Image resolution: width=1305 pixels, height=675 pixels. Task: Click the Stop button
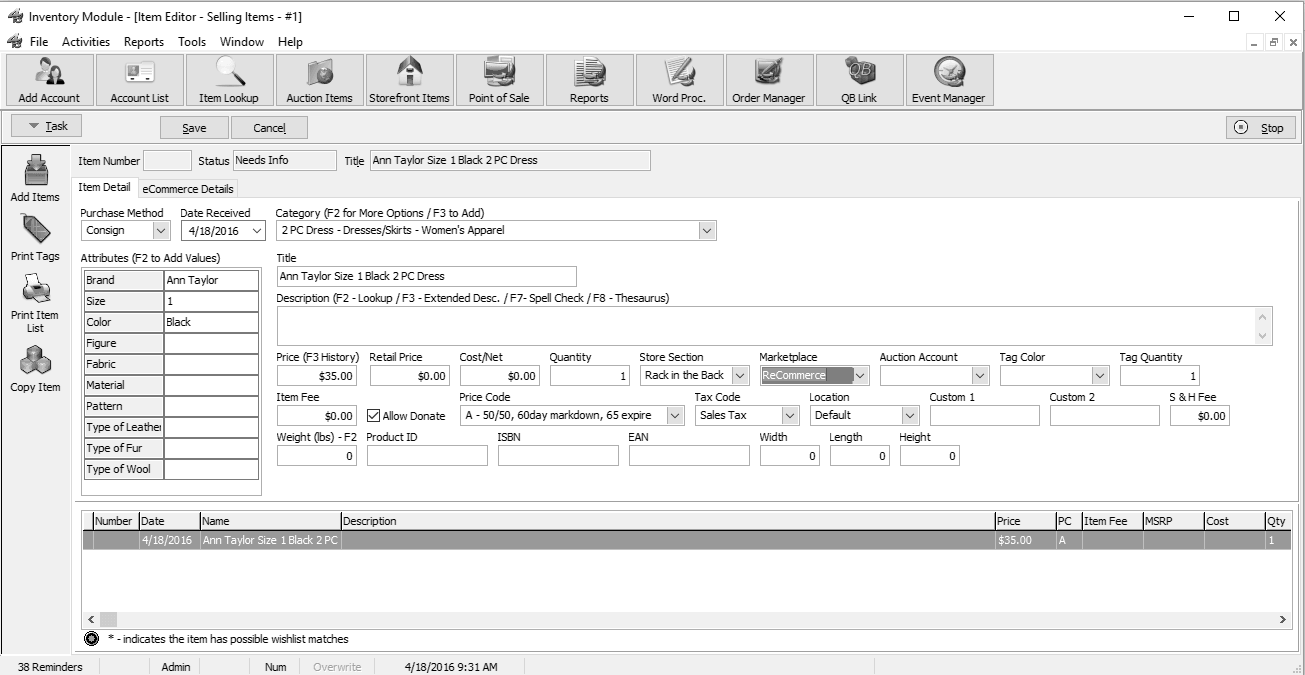(1260, 128)
